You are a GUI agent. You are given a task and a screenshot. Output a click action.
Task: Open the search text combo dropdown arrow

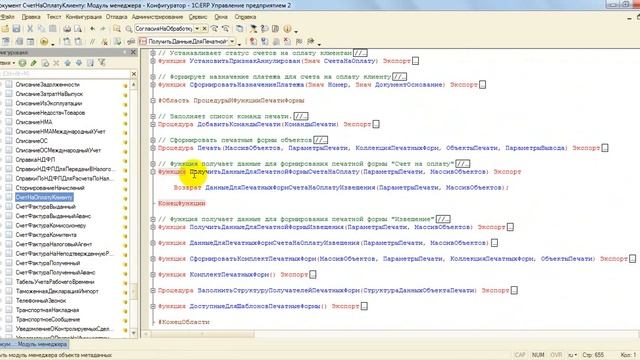click(x=197, y=29)
